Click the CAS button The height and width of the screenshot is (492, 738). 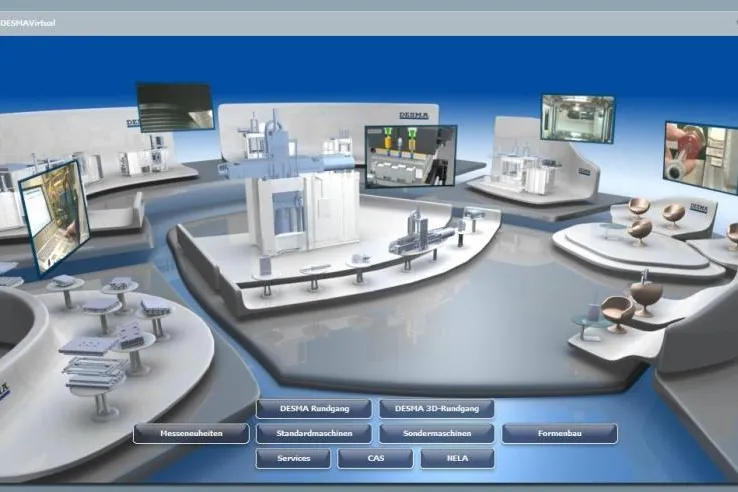click(x=376, y=458)
